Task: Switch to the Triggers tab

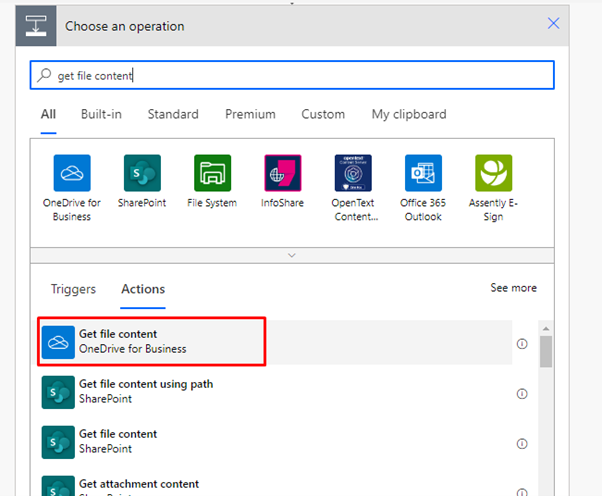Action: click(x=73, y=289)
